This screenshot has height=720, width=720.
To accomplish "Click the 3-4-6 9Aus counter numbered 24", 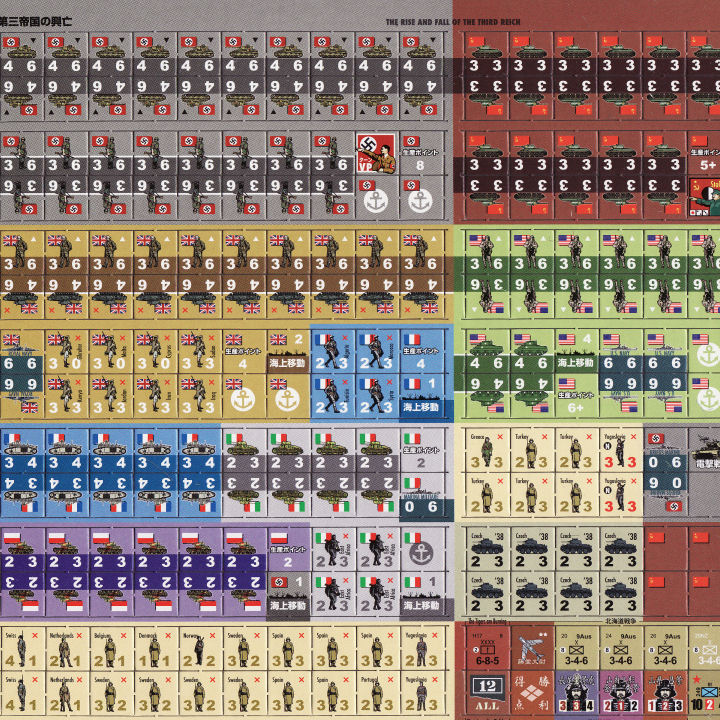I will click(x=620, y=650).
